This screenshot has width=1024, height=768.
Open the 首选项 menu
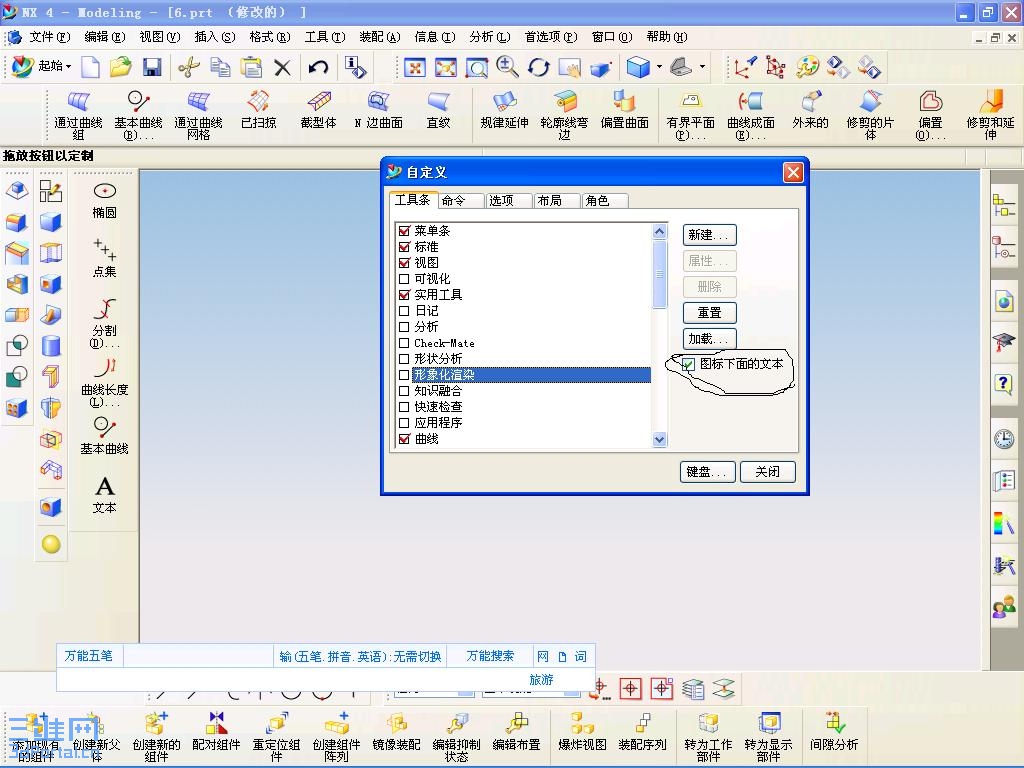(x=551, y=37)
